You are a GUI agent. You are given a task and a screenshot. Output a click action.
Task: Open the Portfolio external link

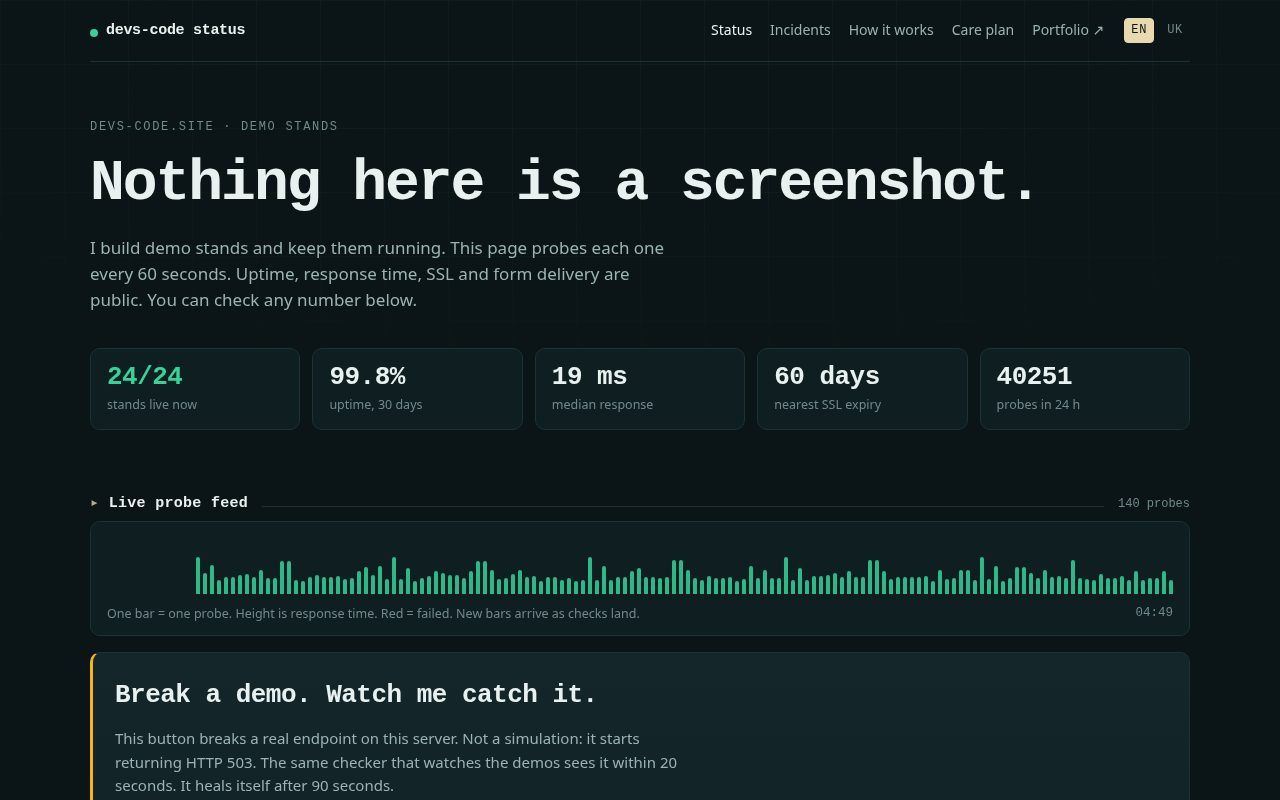(1068, 30)
